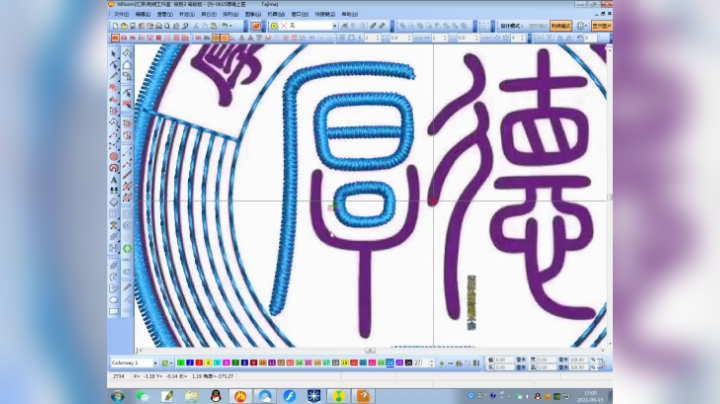
Task: Open the 帮助 (Help) menu
Action: 349,14
